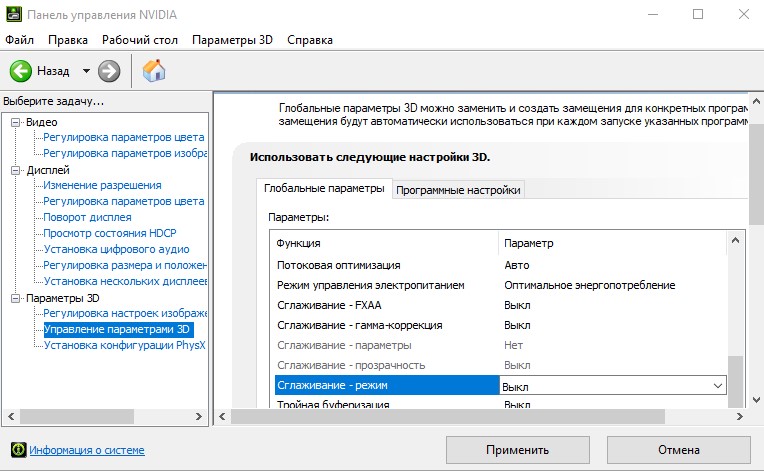The height and width of the screenshot is (471, 764).
Task: Open the Файл menu
Action: [x=19, y=40]
